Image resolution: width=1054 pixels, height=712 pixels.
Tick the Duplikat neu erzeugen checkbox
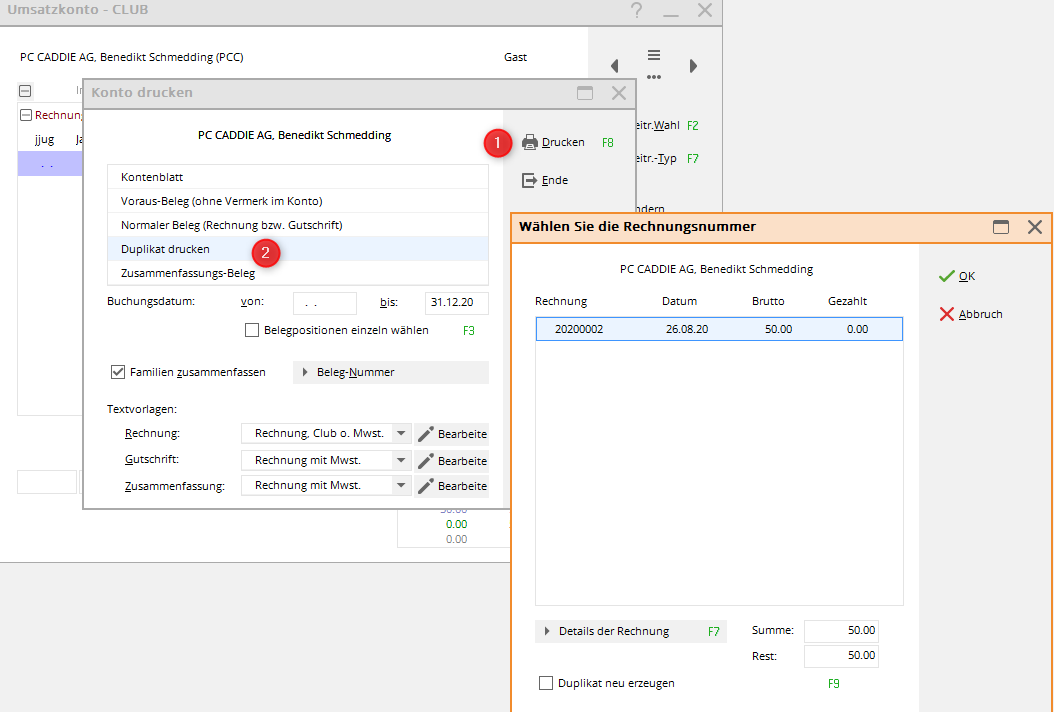pyautogui.click(x=546, y=683)
